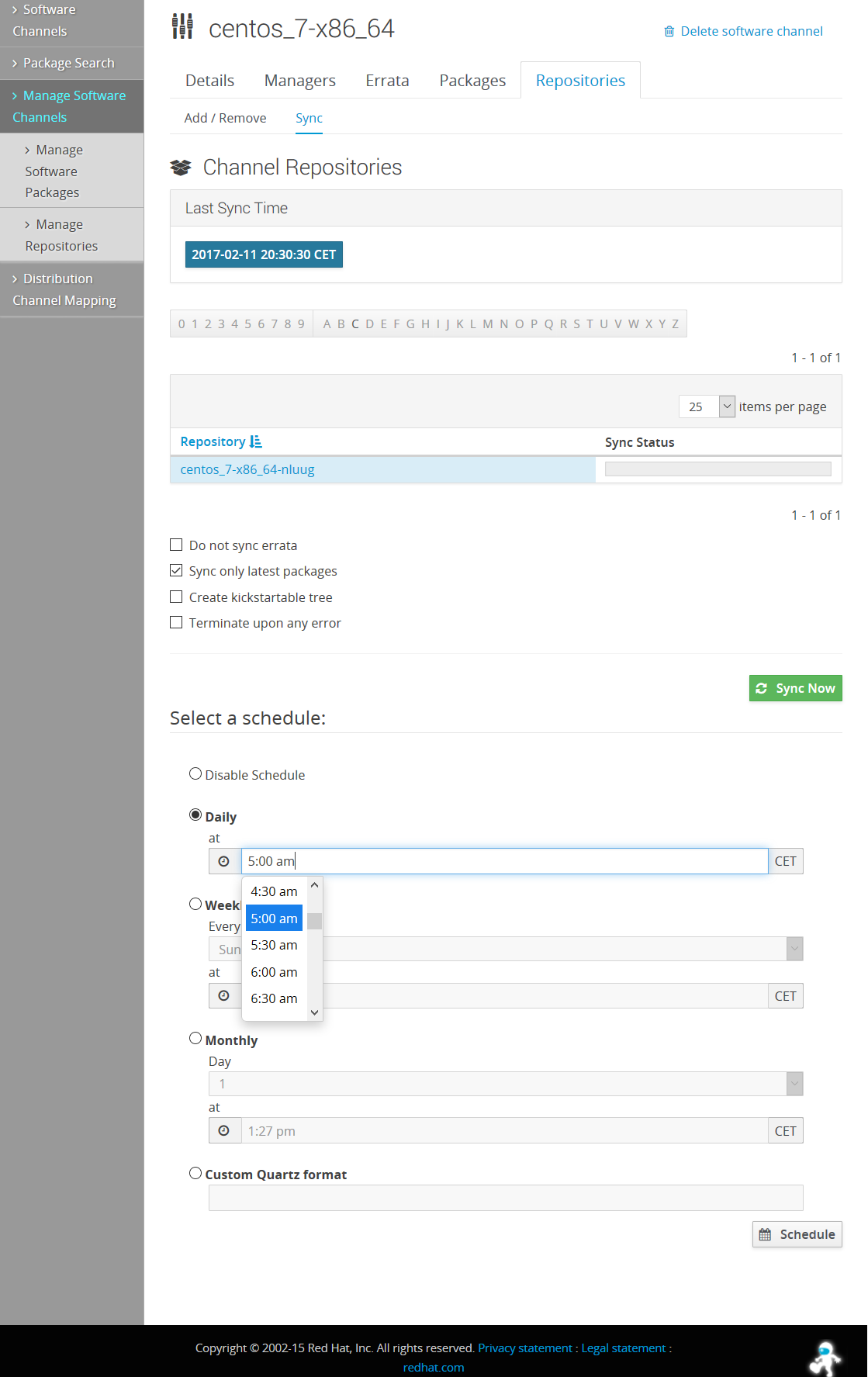
Task: Click the clock icon in Daily time field
Action: (x=224, y=861)
